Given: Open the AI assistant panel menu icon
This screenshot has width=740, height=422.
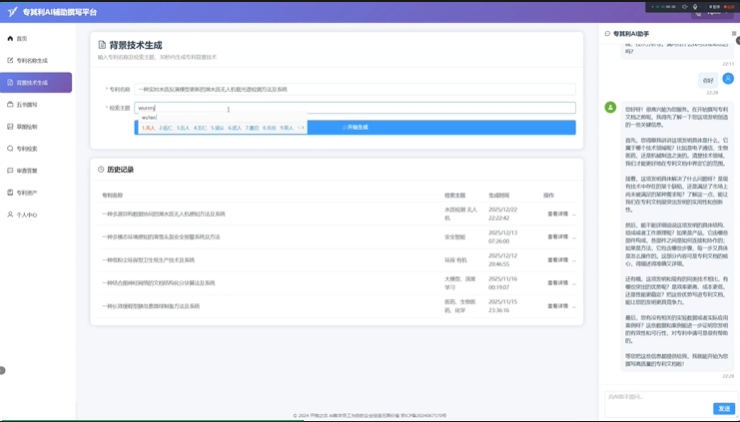Looking at the screenshot, I should (x=733, y=33).
